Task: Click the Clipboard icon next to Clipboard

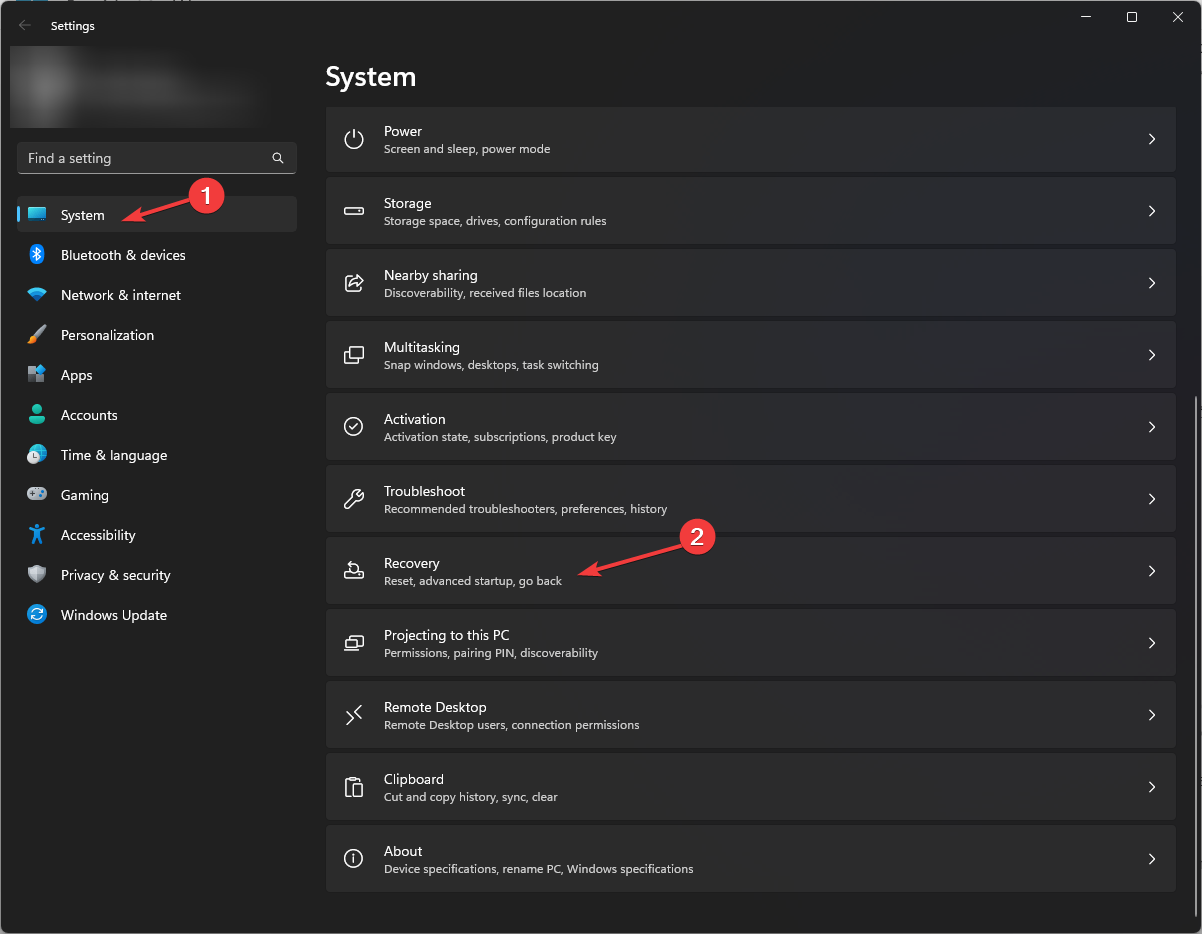Action: point(353,787)
